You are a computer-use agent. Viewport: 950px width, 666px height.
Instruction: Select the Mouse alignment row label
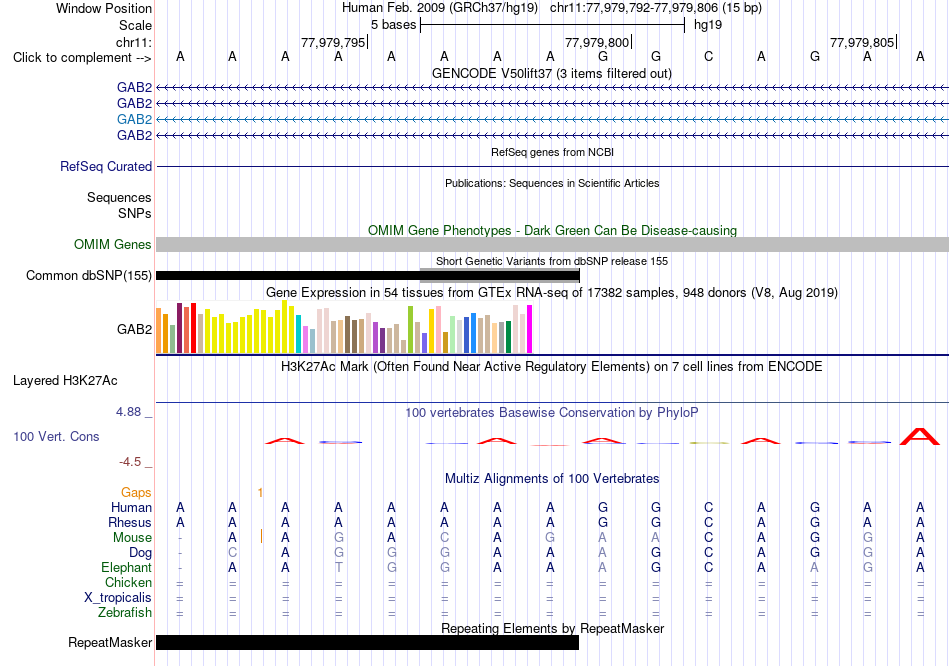click(x=132, y=538)
